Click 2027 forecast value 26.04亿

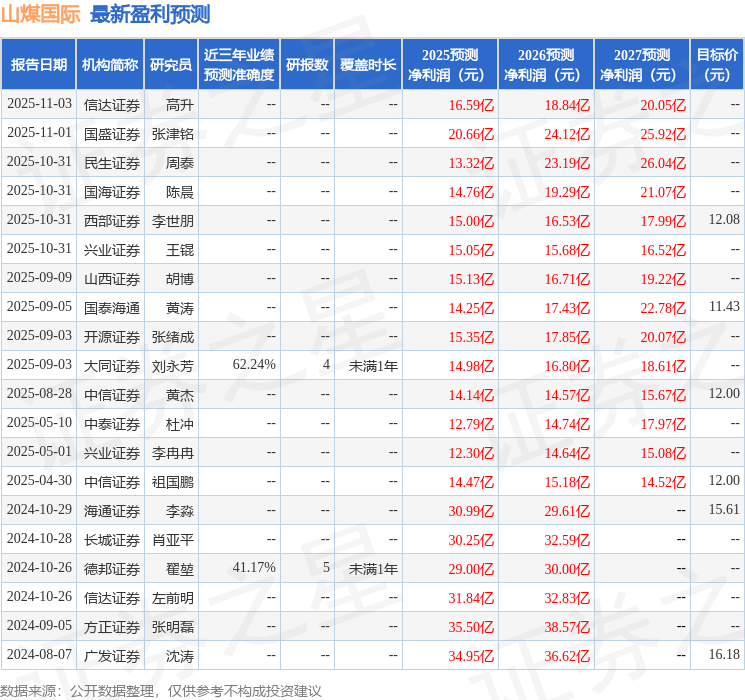point(663,163)
